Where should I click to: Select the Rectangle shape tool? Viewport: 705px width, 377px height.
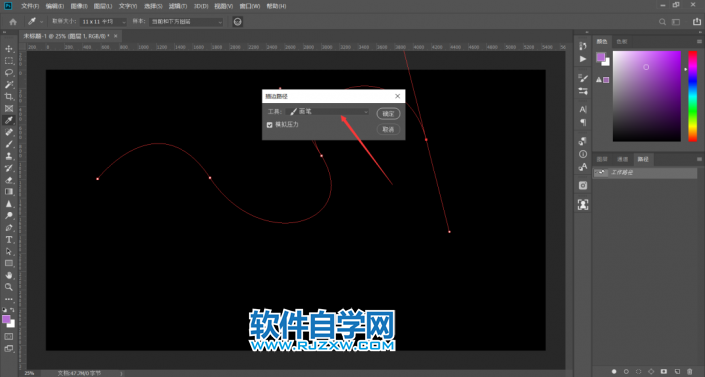pos(9,263)
